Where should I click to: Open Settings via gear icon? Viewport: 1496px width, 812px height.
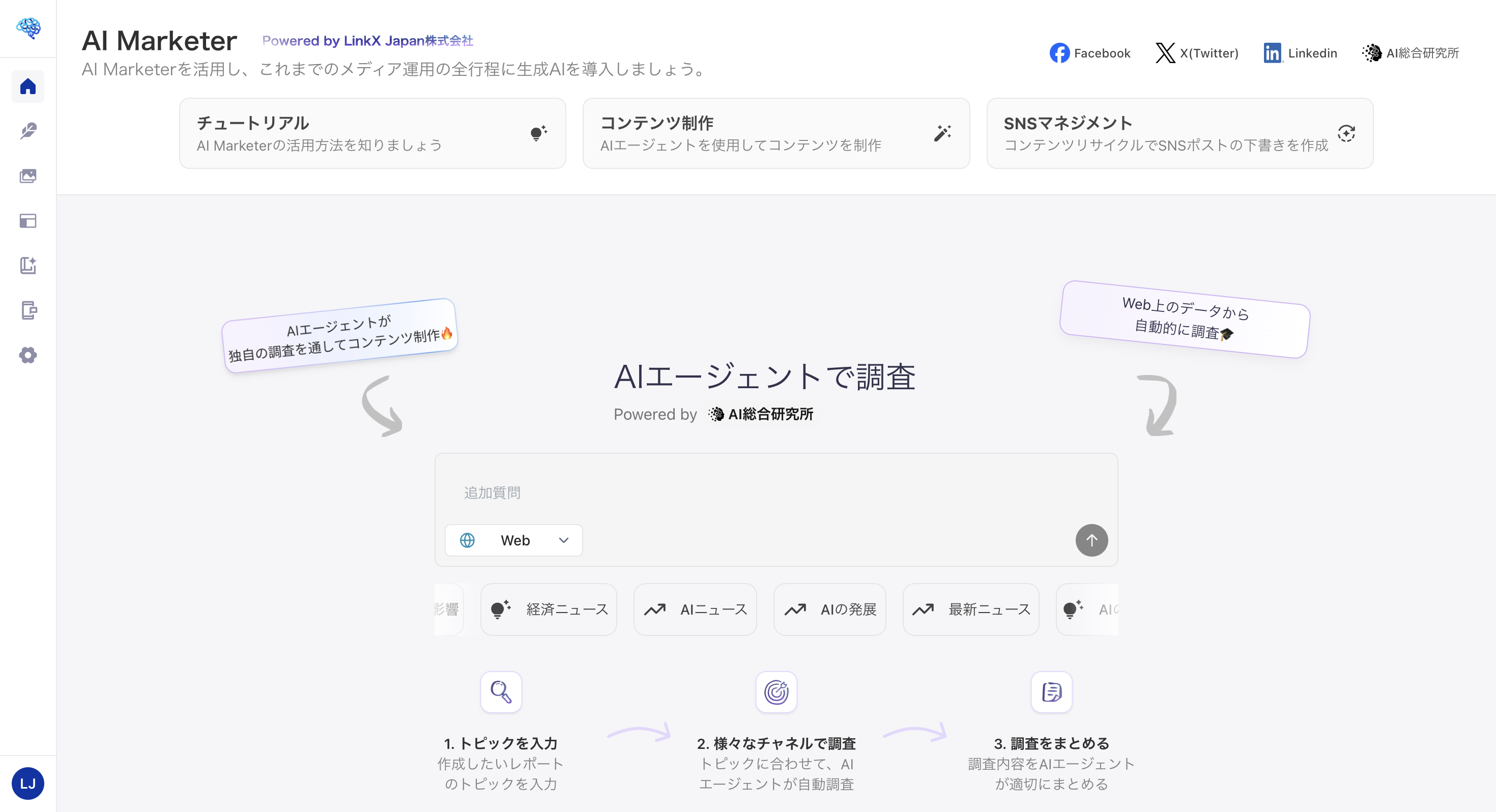pos(28,355)
